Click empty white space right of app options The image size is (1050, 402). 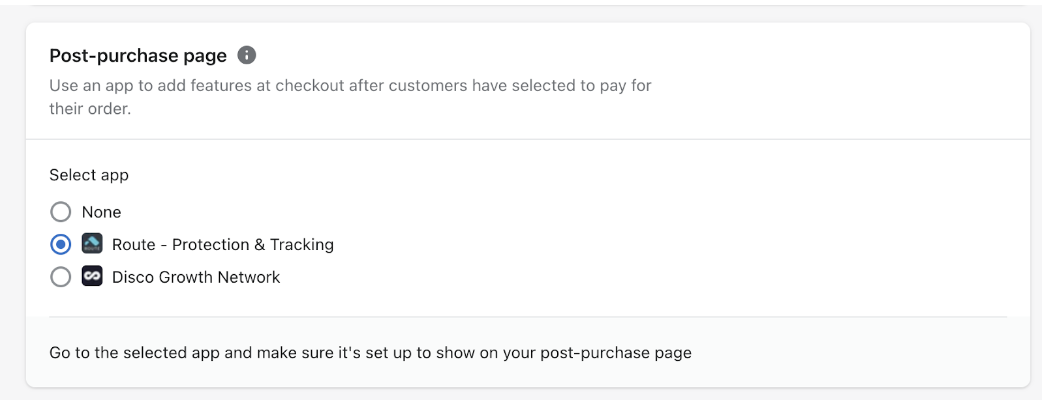tap(670, 245)
